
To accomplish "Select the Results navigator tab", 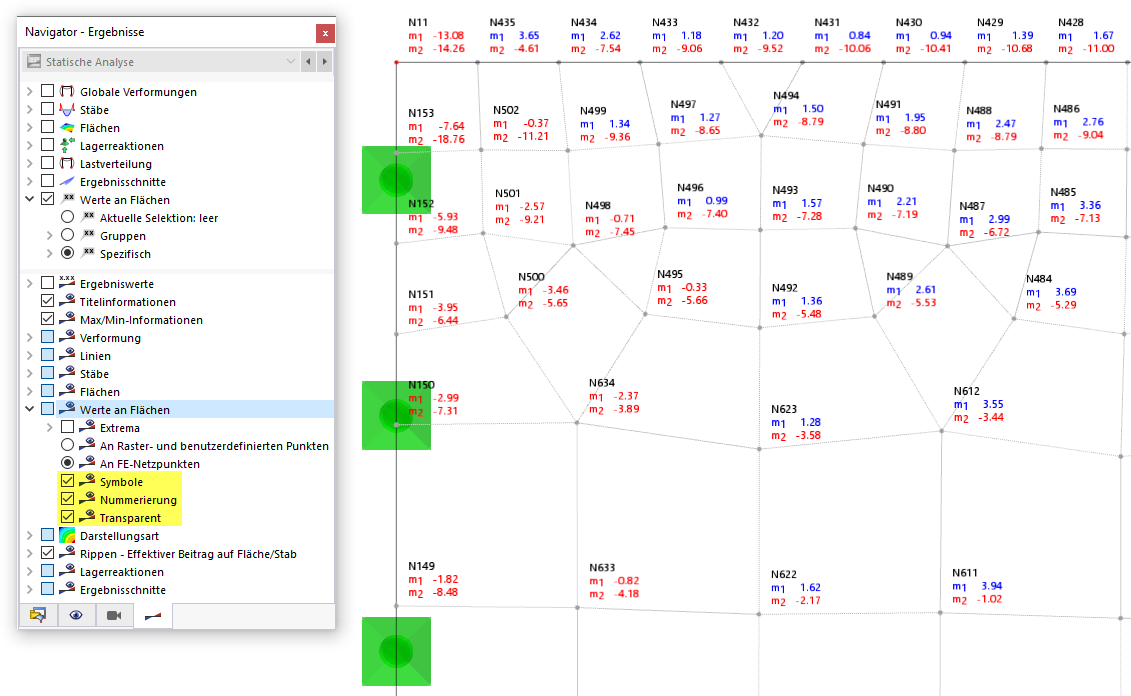I will coord(153,615).
